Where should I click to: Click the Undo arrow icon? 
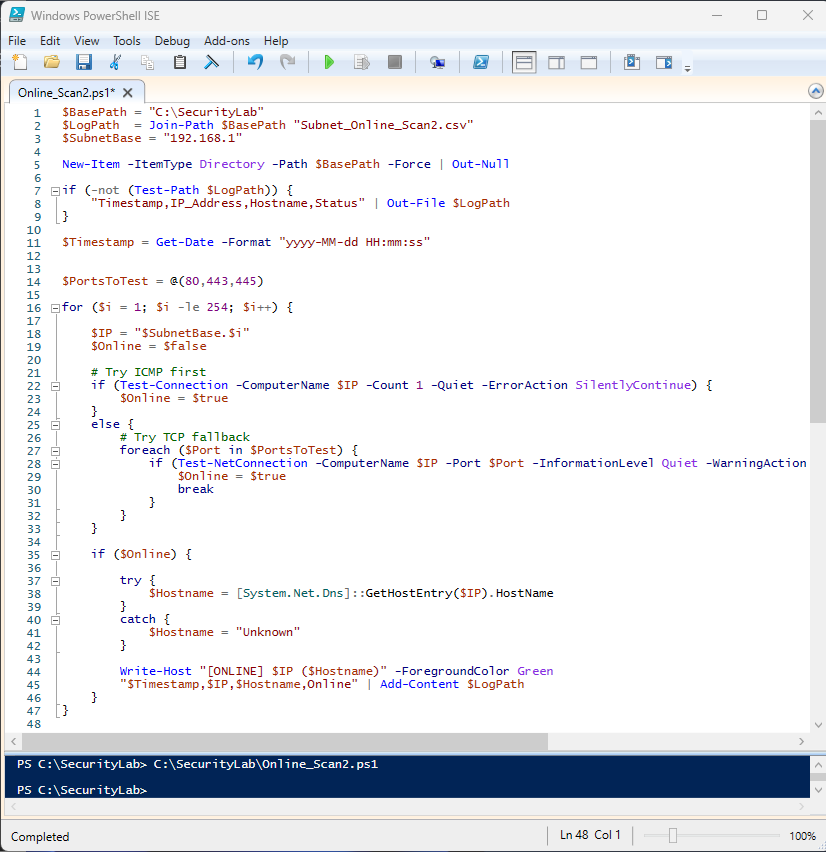coord(254,63)
